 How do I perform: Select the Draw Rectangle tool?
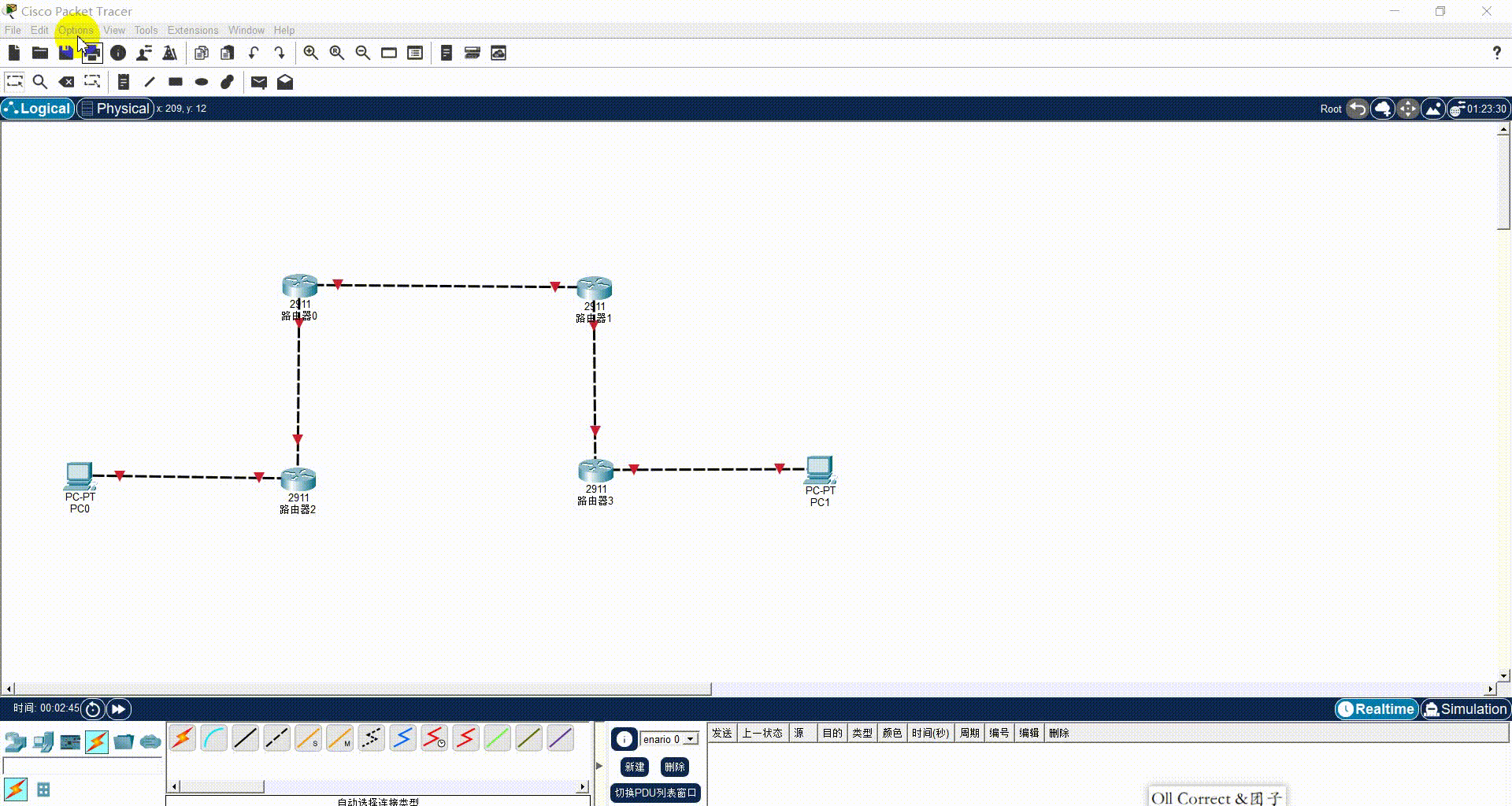(x=176, y=81)
